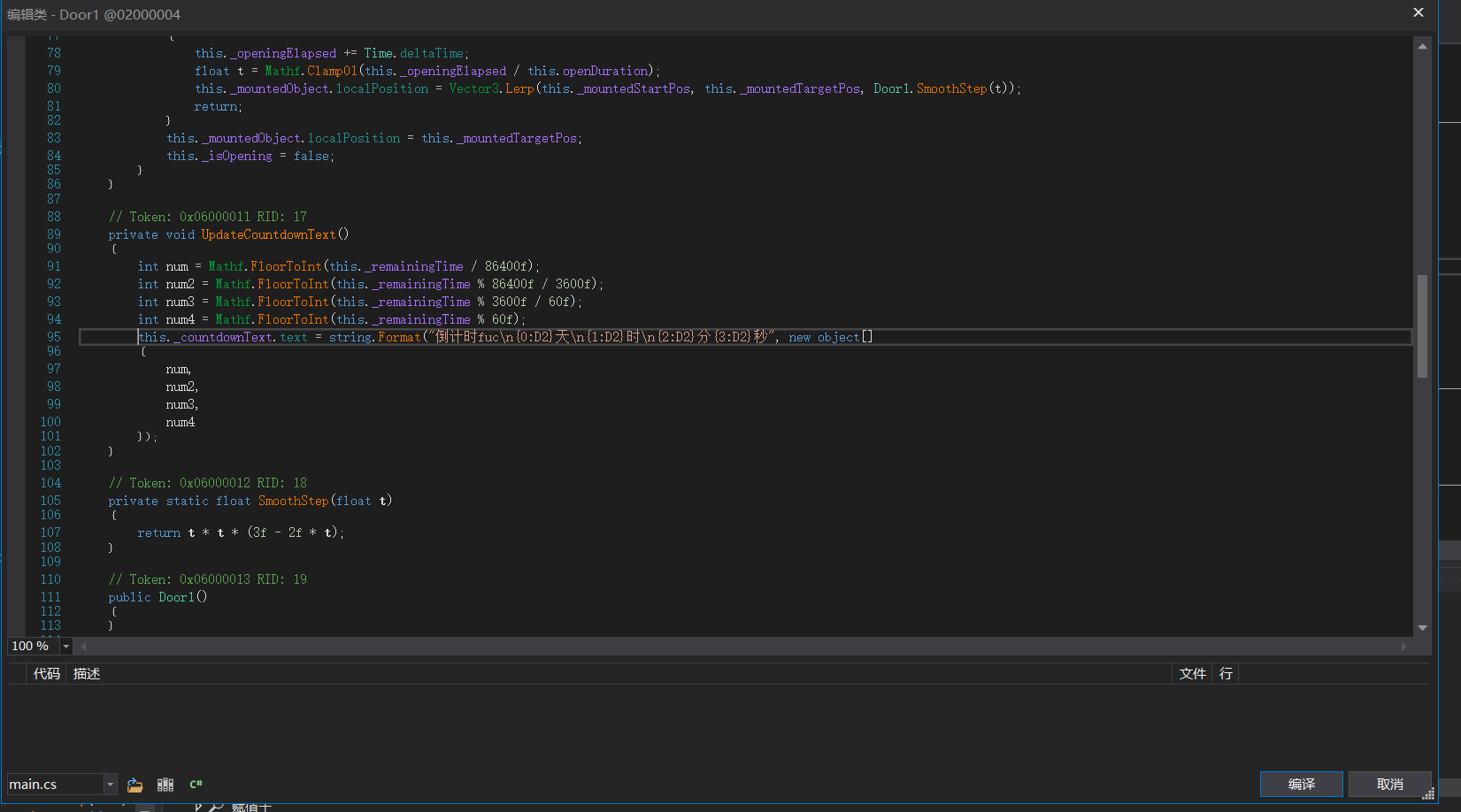Click the 文件 column header
This screenshot has width=1461, height=812.
[1193, 674]
